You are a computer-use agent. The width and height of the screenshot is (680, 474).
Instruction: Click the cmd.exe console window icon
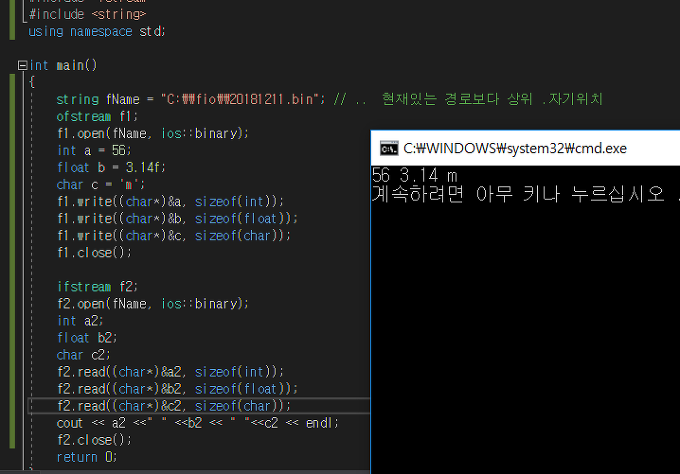point(389,148)
